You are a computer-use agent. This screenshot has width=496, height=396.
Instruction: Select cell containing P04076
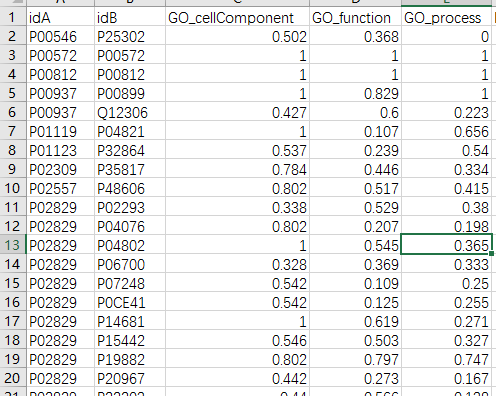(x=130, y=226)
